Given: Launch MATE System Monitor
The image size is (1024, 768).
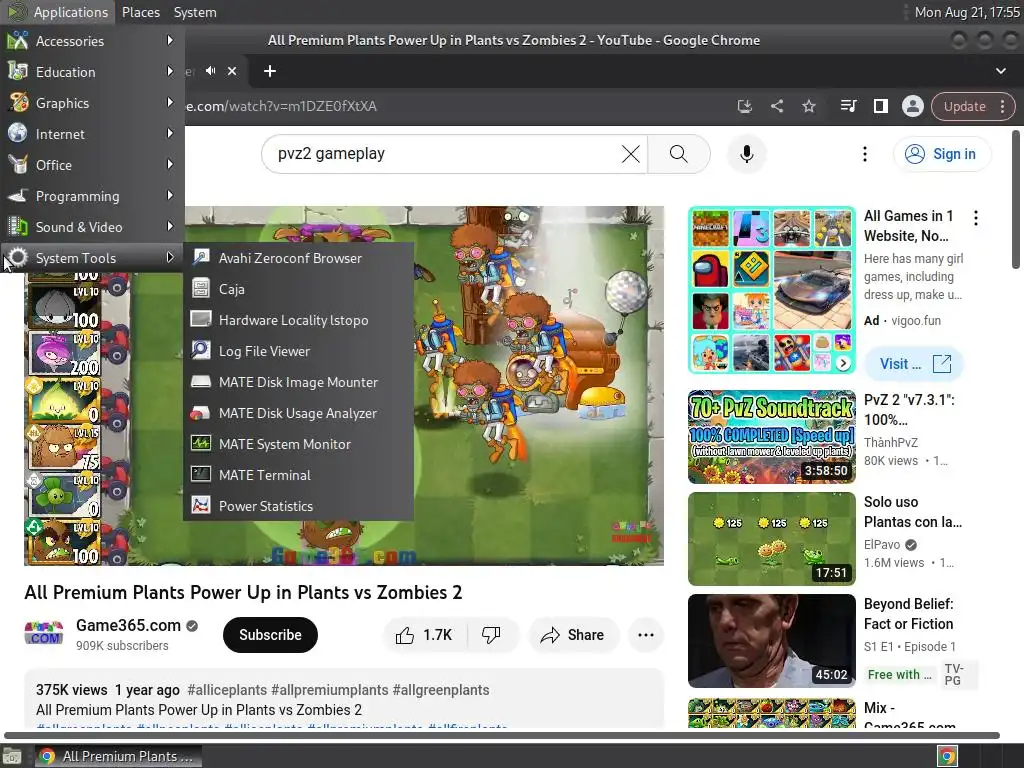Looking at the screenshot, I should click(298, 444).
